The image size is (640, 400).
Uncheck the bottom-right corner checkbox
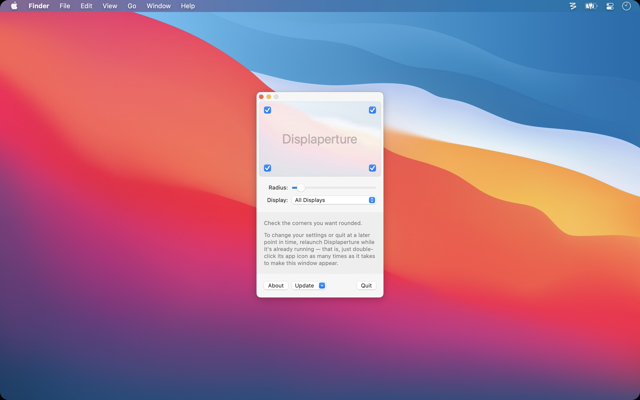tap(372, 168)
